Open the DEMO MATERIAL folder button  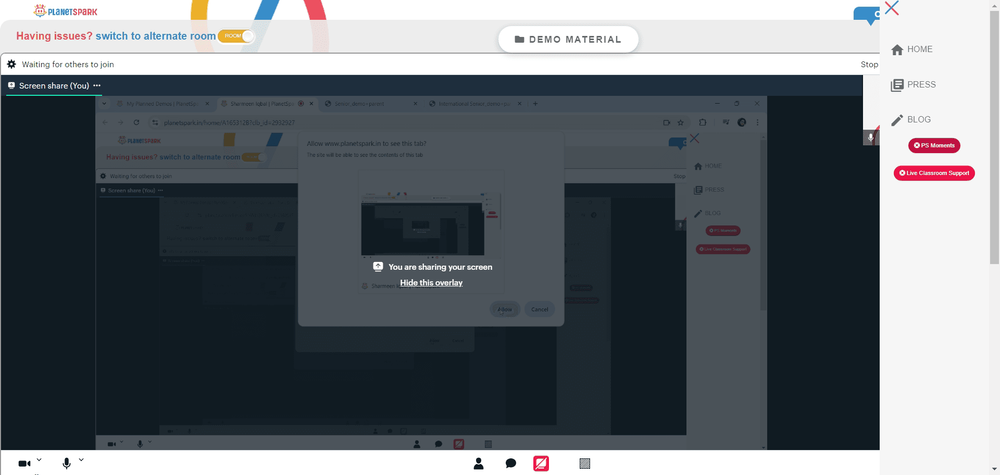[568, 40]
